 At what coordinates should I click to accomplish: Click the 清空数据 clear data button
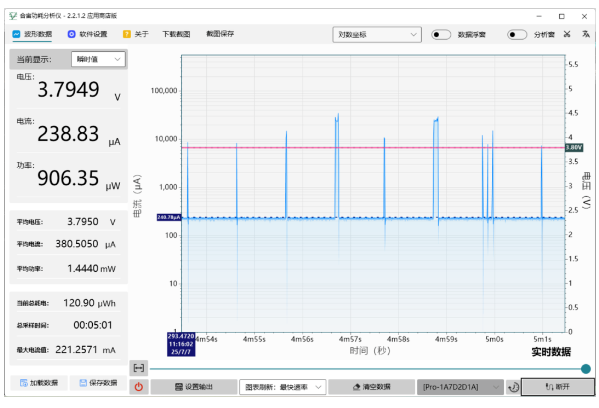[371, 387]
